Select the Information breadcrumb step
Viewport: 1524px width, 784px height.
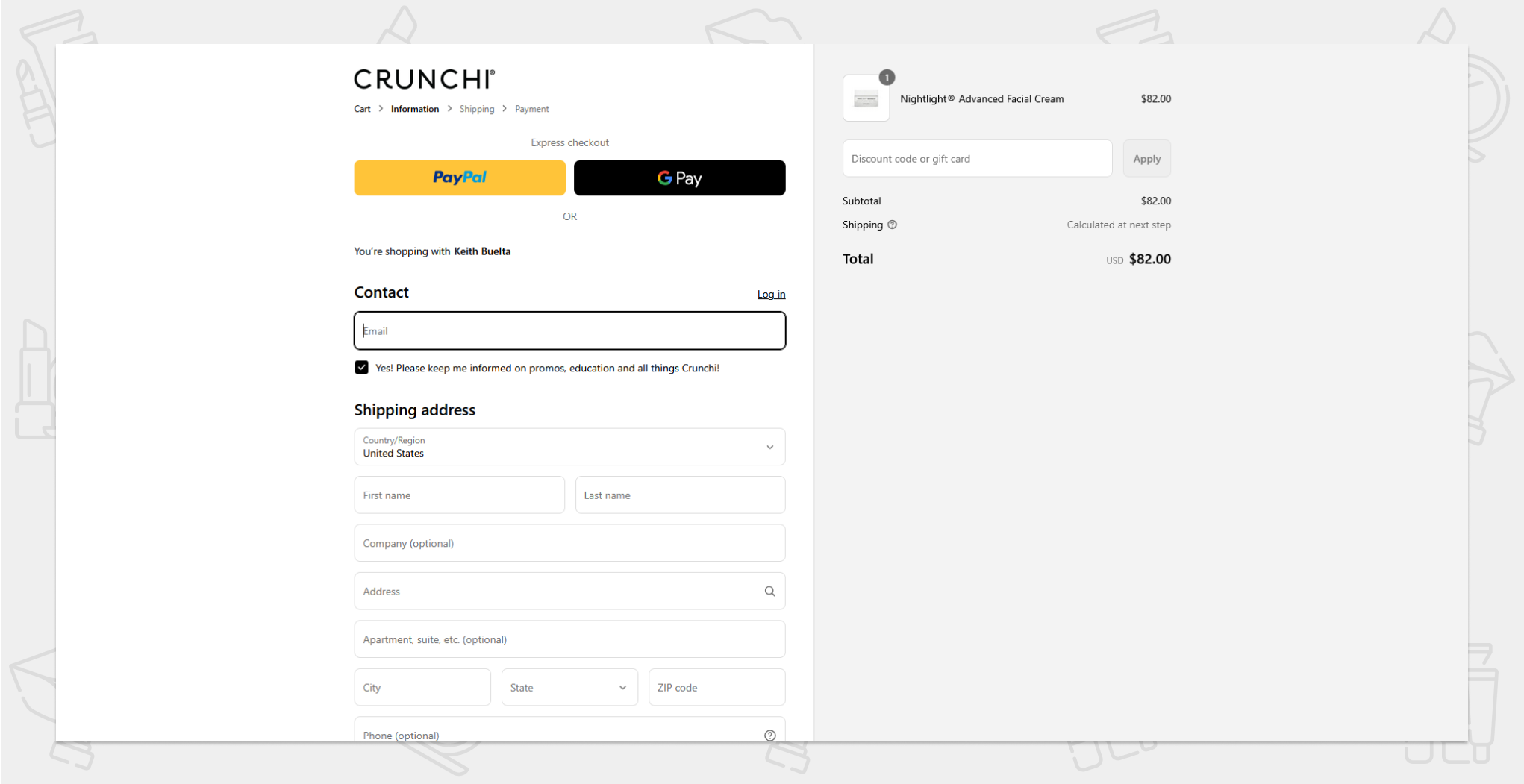tap(414, 109)
